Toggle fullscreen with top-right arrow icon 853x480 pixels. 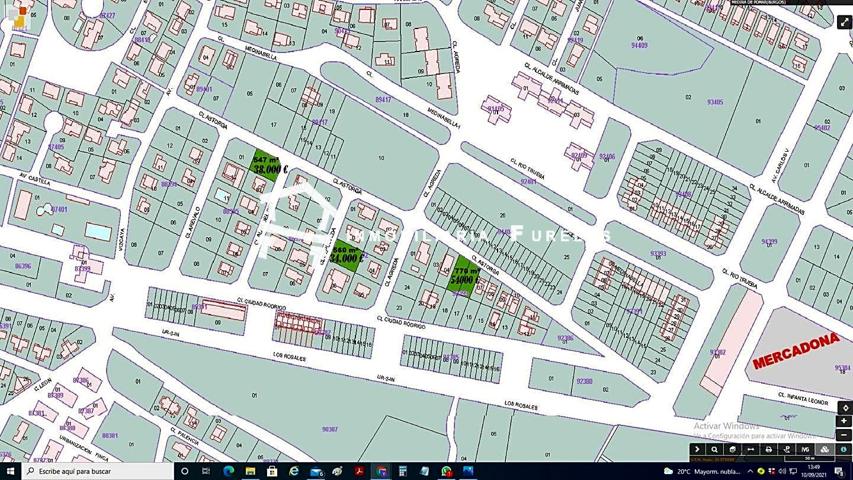point(844,22)
